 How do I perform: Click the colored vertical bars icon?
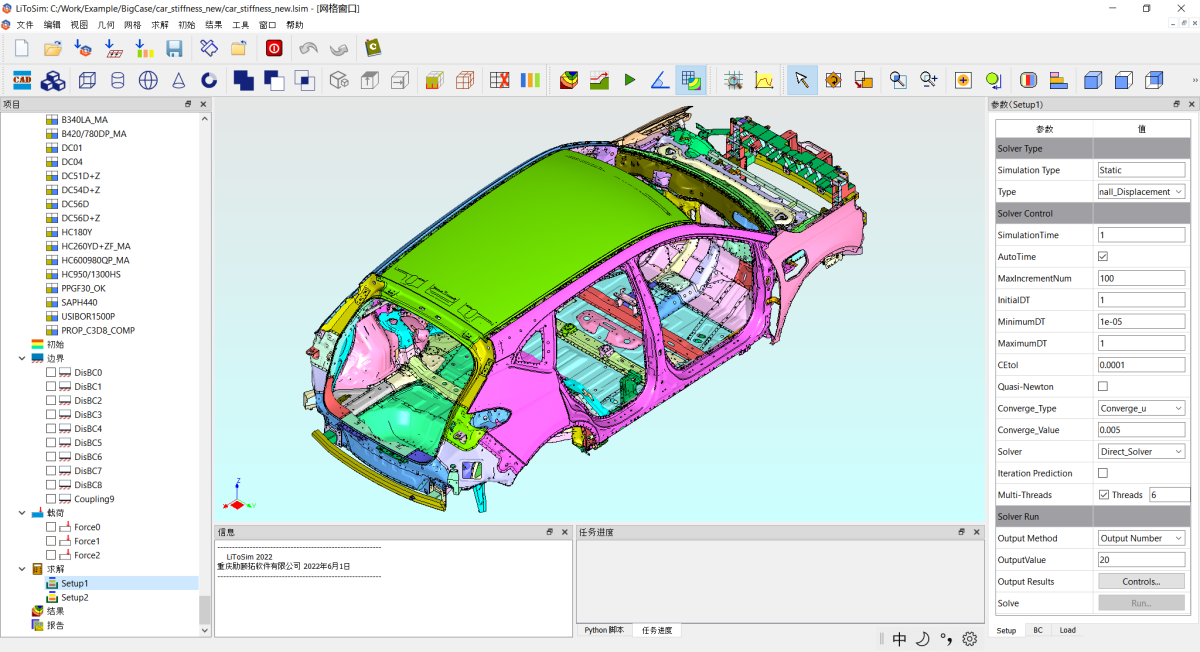pos(530,80)
